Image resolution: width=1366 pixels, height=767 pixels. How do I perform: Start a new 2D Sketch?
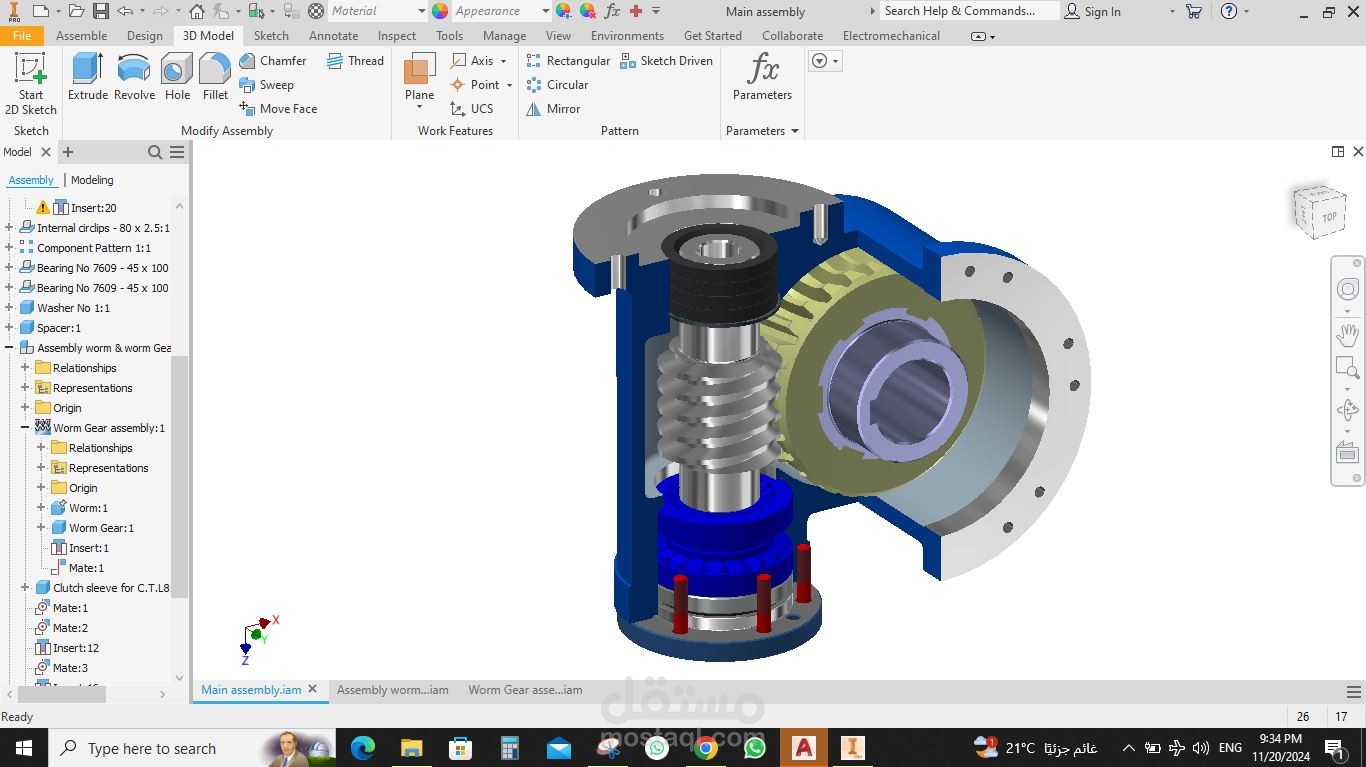[31, 85]
